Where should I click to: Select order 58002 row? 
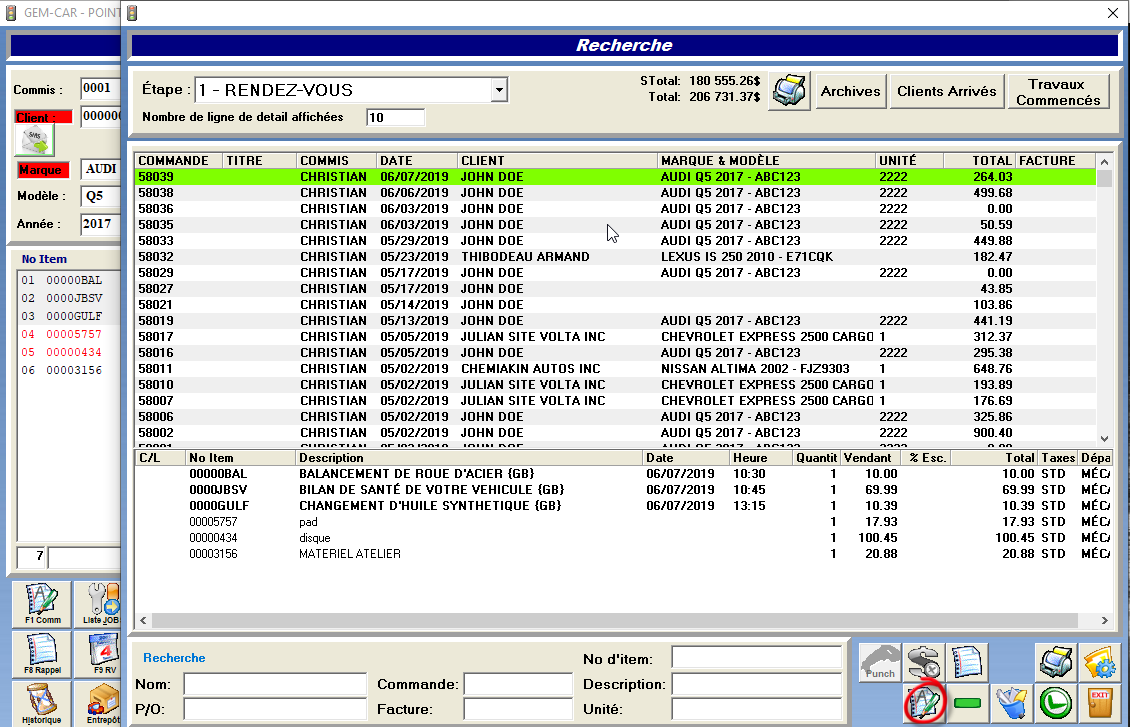(615, 432)
